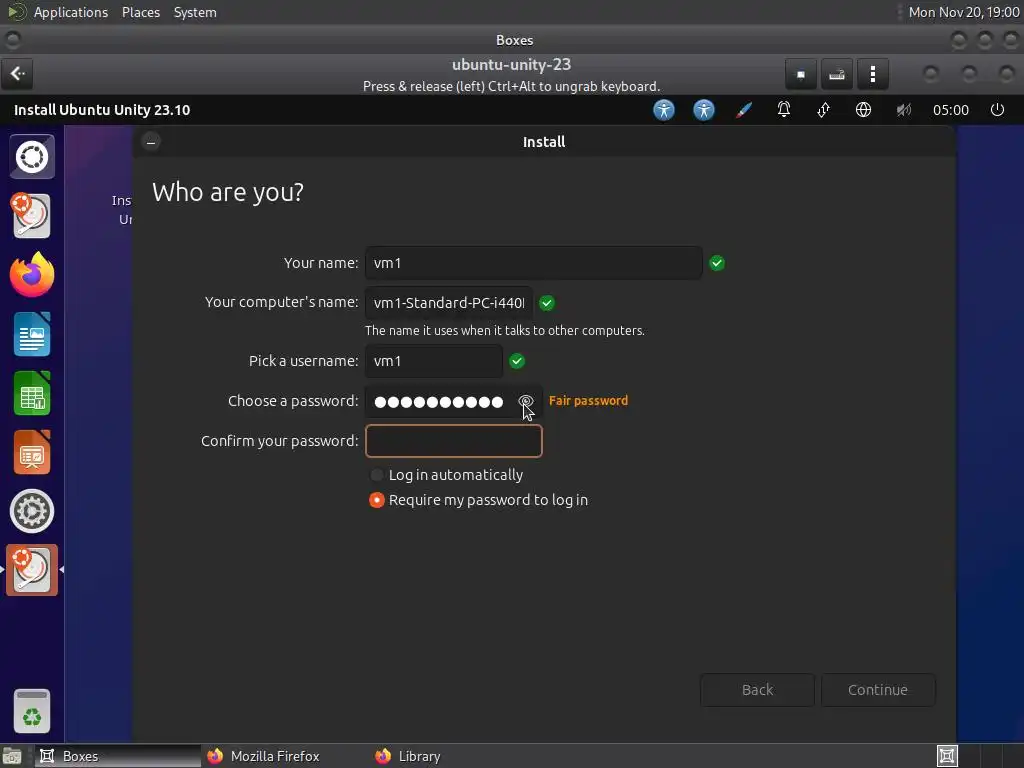The height and width of the screenshot is (768, 1024).
Task: Click the green checkmark beside username
Action: point(517,361)
